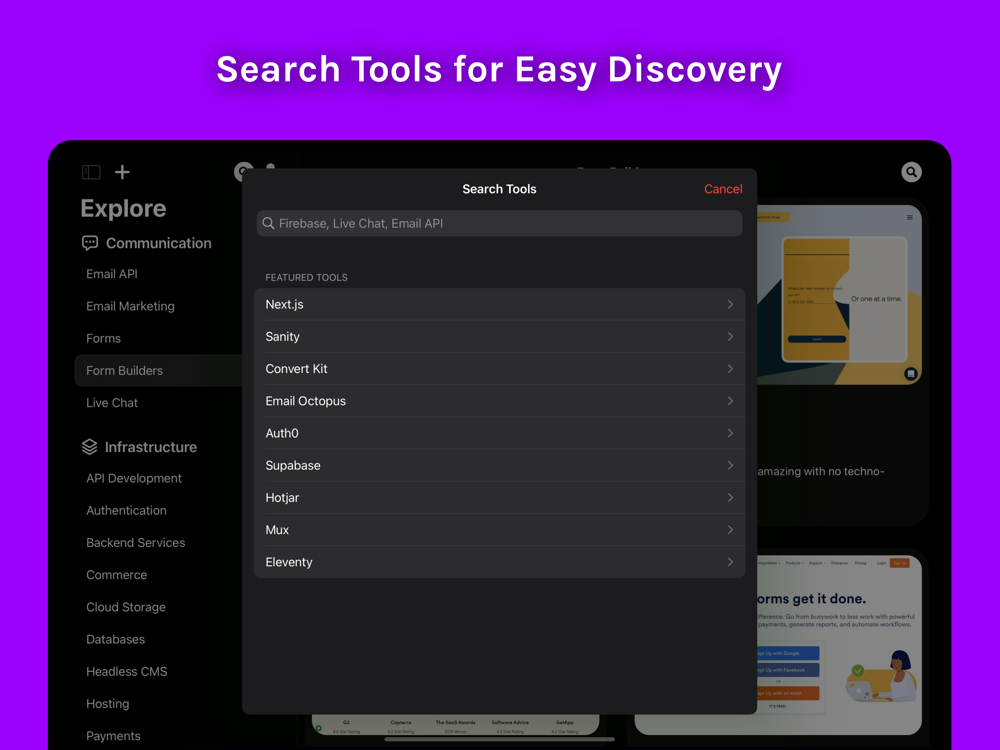Select Hosting in the sidebar
The image size is (1000, 750).
(x=108, y=703)
